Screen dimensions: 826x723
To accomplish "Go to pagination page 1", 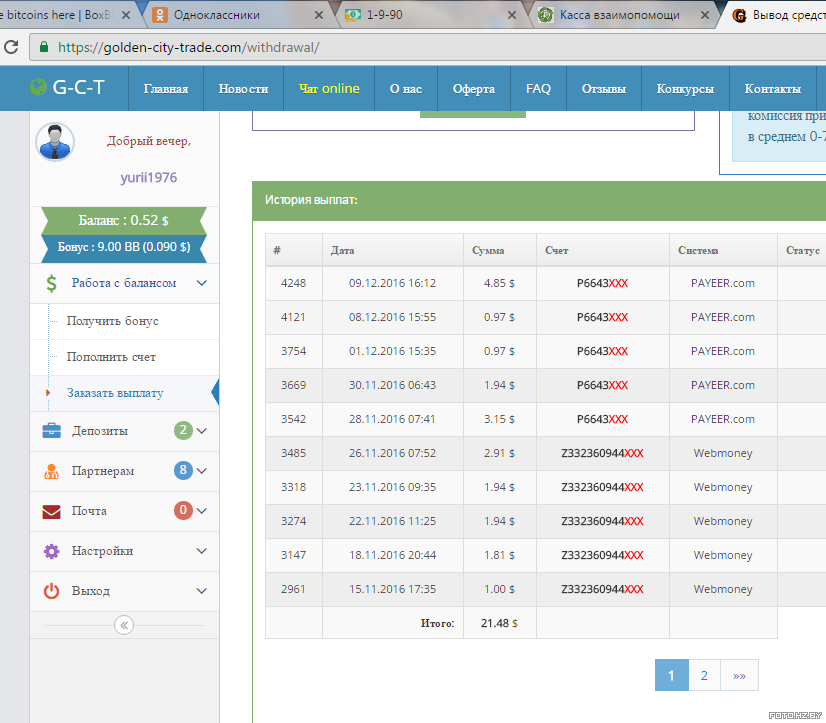I will 671,675.
